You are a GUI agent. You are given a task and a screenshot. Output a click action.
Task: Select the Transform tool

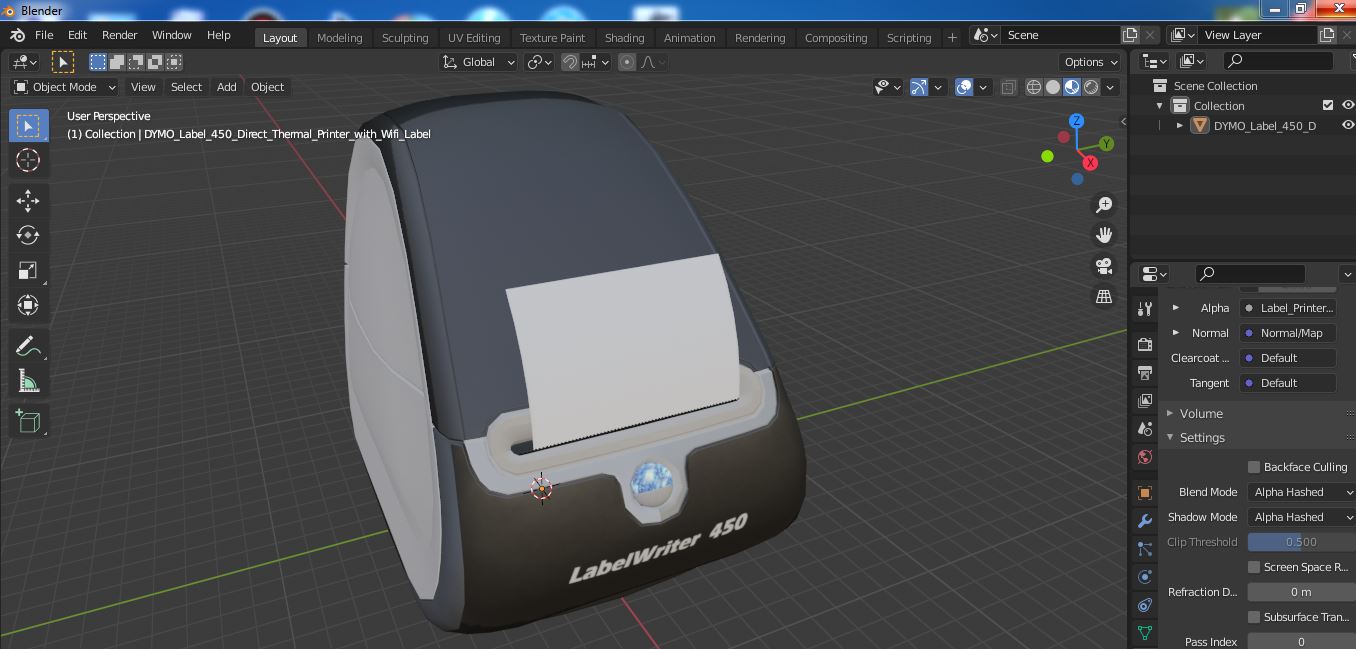point(28,305)
